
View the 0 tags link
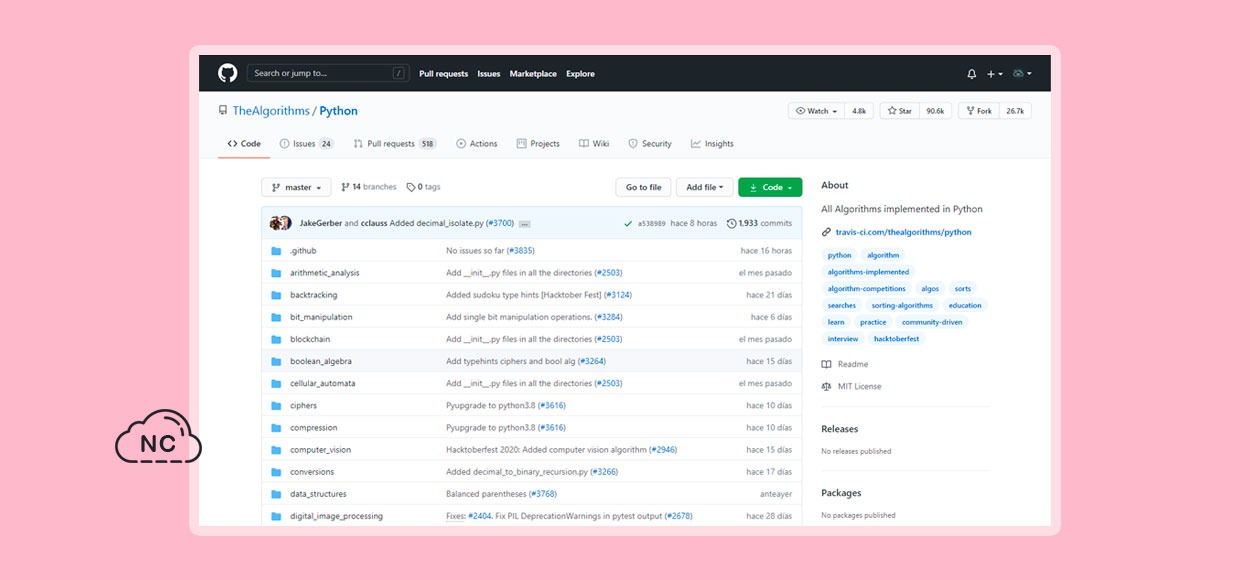click(424, 187)
